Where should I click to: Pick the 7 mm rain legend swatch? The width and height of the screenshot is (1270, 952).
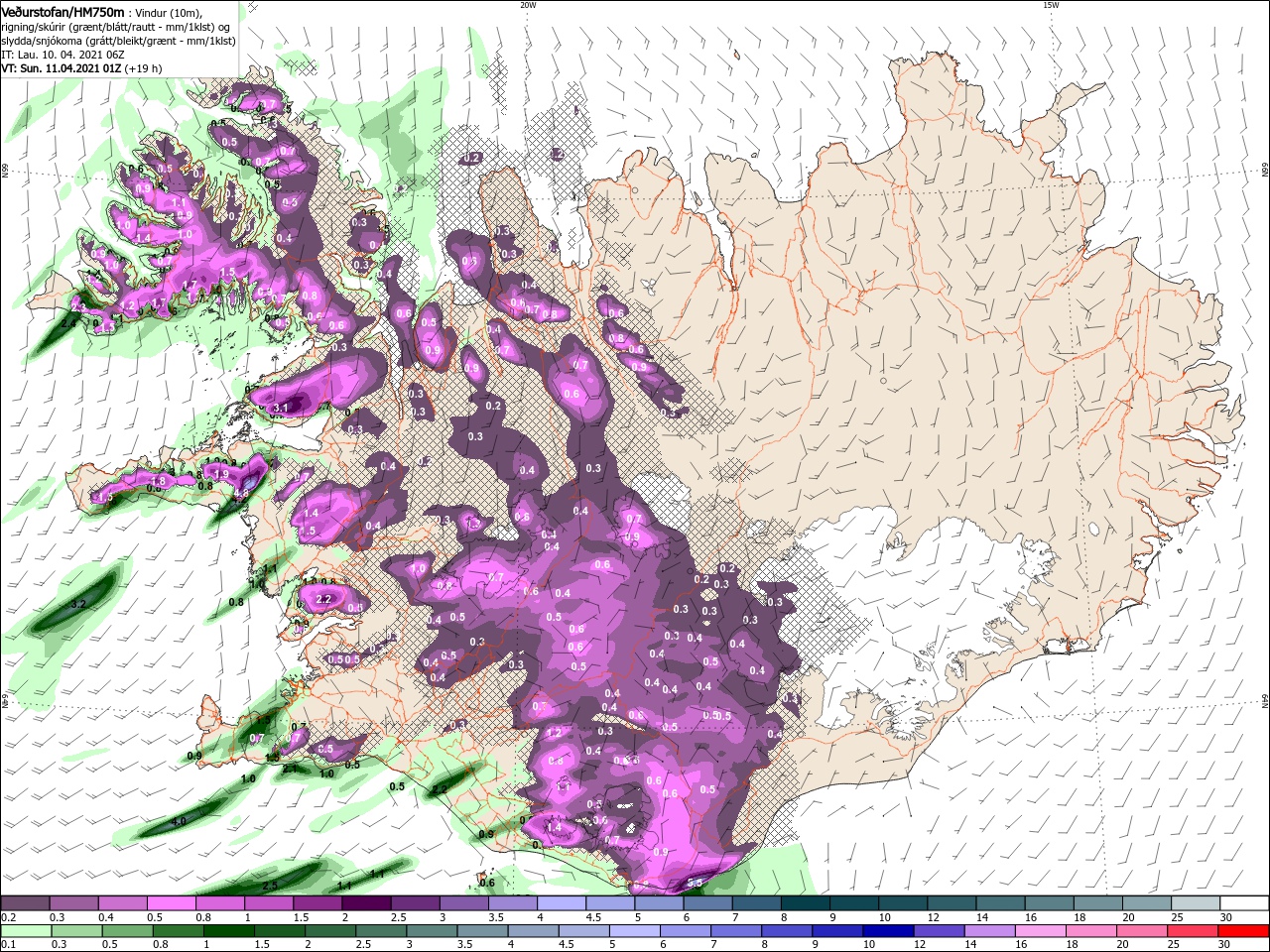[x=736, y=931]
